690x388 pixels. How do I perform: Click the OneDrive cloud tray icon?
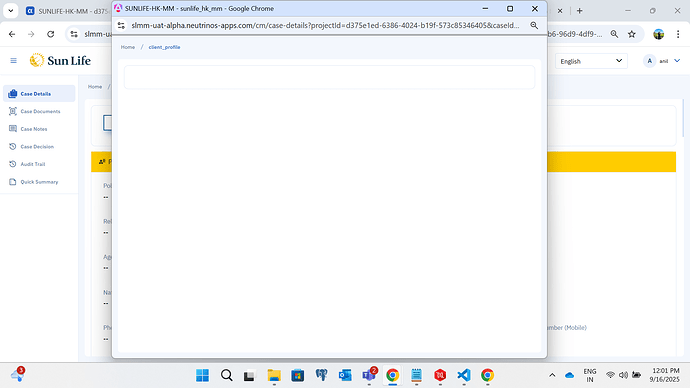pos(569,375)
